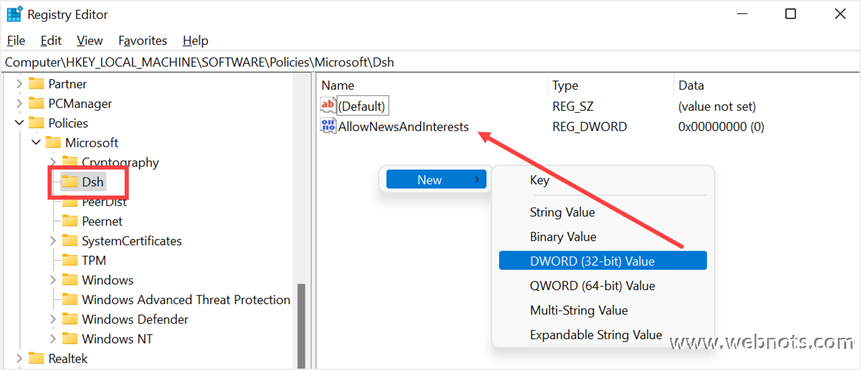Select the TPM folder icon
The height and width of the screenshot is (370, 861).
coord(69,260)
